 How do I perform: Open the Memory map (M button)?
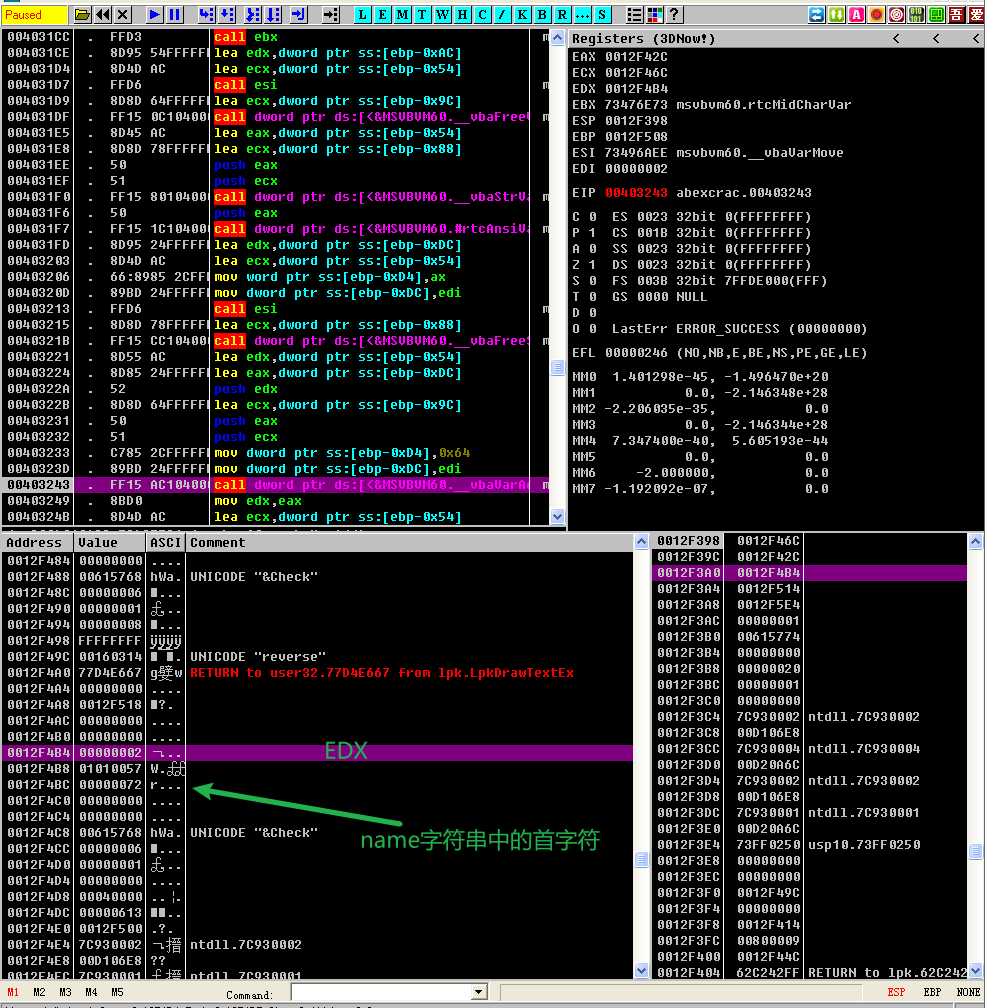click(402, 14)
